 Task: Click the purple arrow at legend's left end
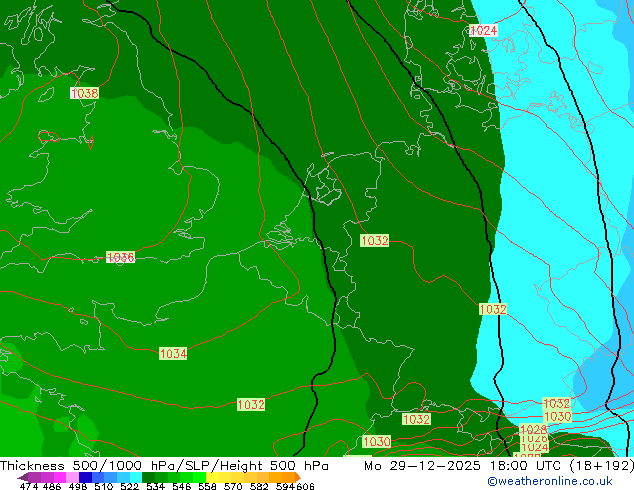click(23, 477)
